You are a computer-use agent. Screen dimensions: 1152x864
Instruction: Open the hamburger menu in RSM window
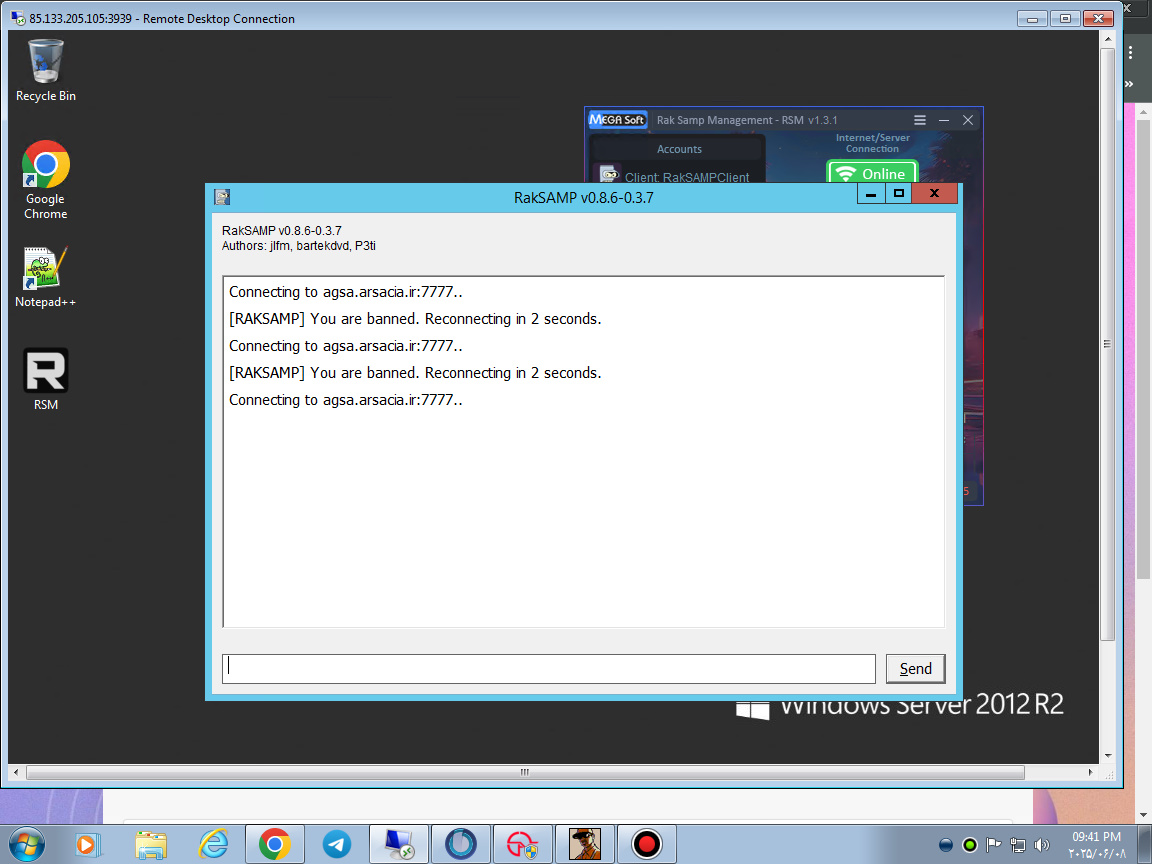pos(919,120)
